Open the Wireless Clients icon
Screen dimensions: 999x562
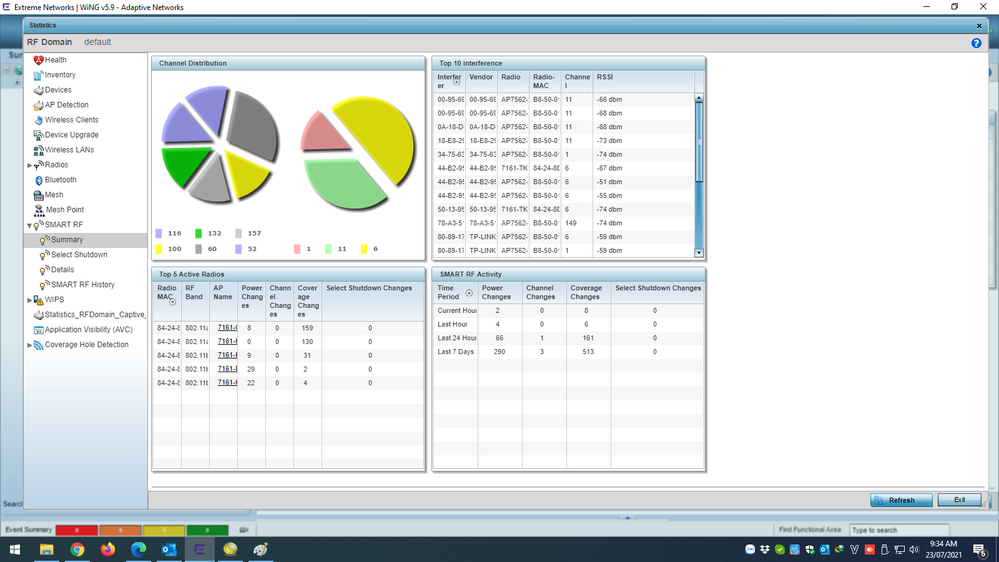pos(38,120)
